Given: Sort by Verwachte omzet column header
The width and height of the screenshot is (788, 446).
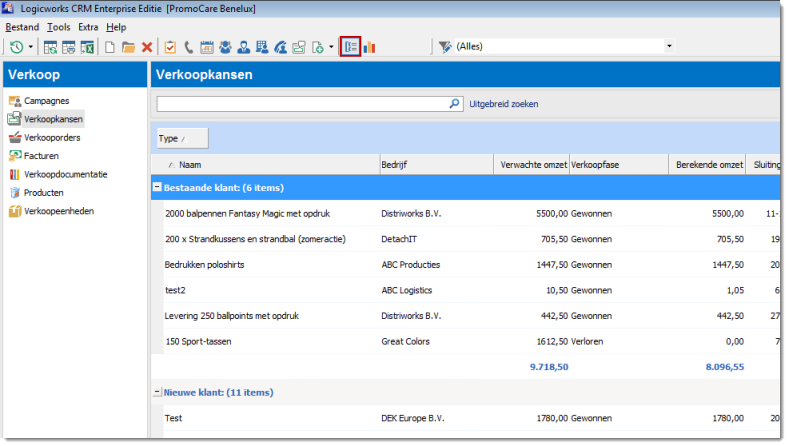Looking at the screenshot, I should pos(531,165).
